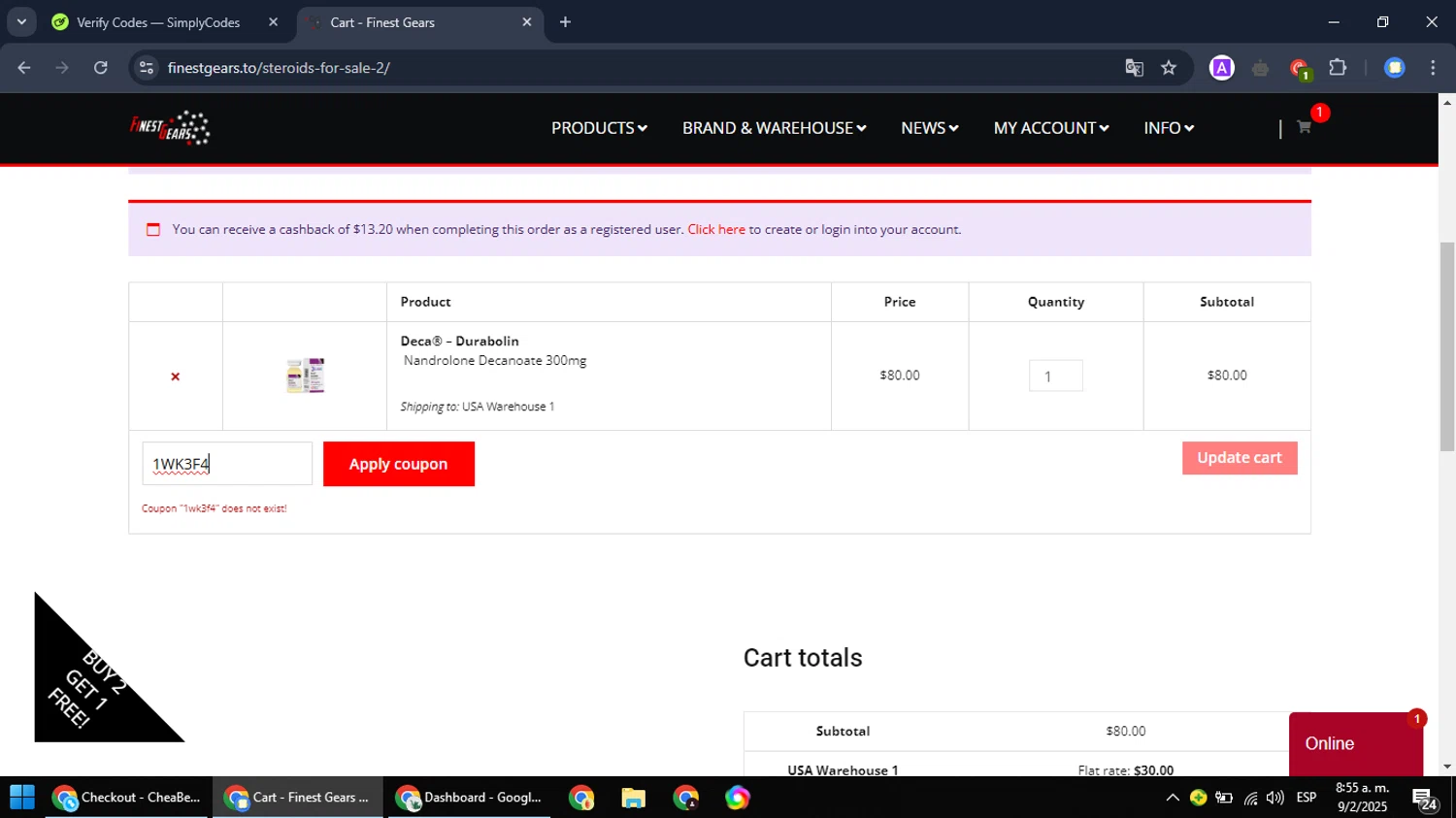Viewport: 1456px width, 818px height.
Task: Open the Deca® – Durabolin product link
Action: tap(459, 342)
